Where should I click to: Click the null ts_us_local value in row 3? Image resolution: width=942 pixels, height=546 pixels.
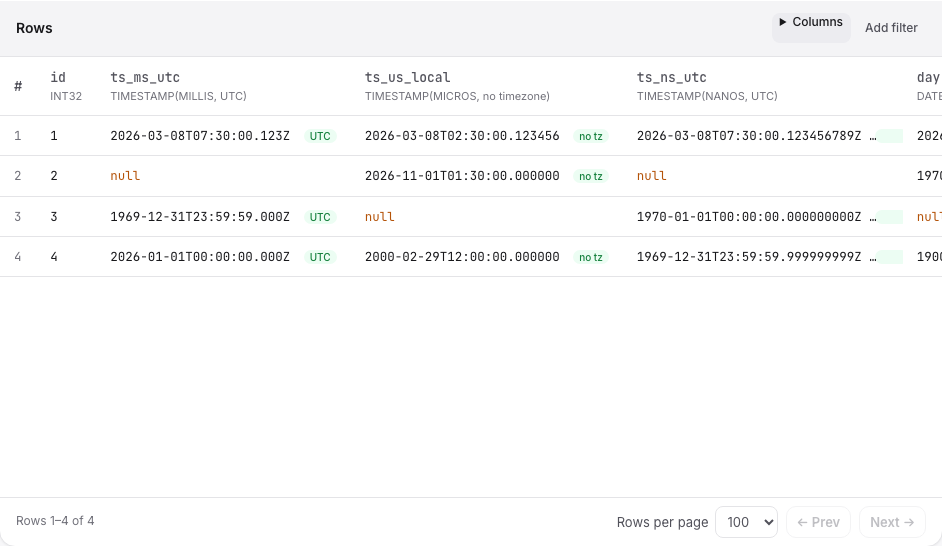pyautogui.click(x=380, y=217)
